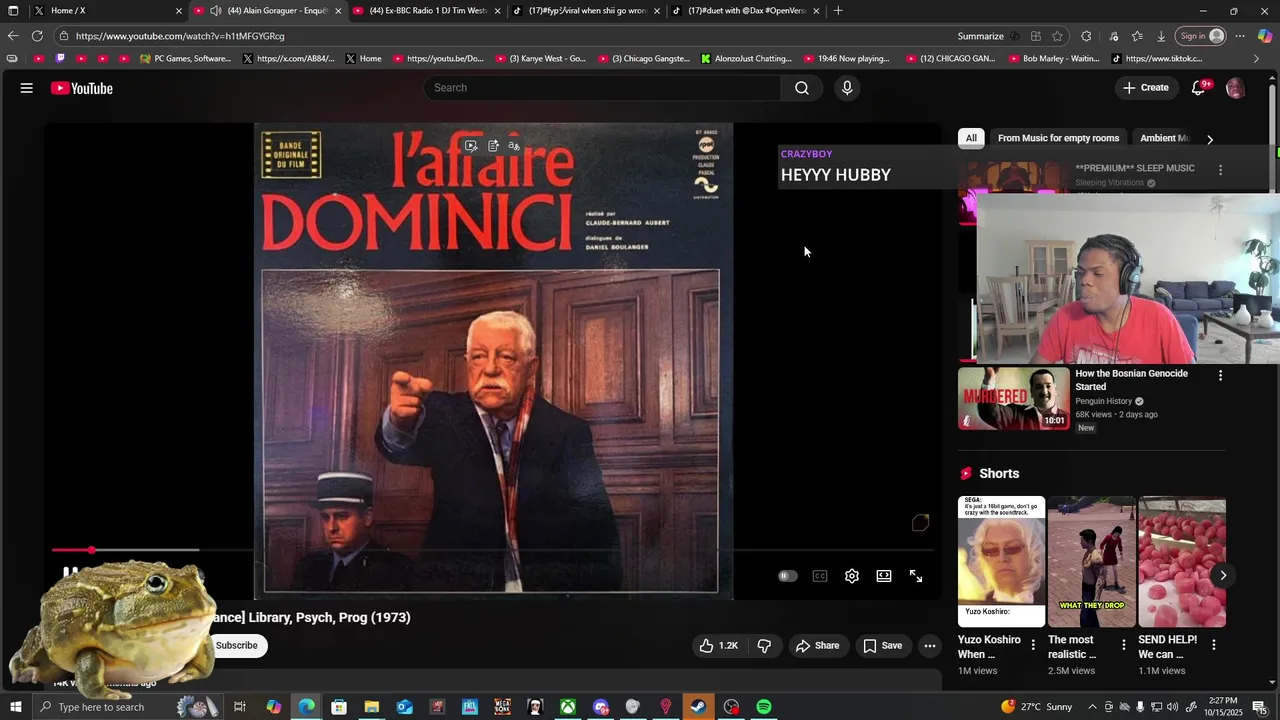The height and width of the screenshot is (720, 1280).
Task: Open Steam from the taskbar
Action: (x=698, y=707)
